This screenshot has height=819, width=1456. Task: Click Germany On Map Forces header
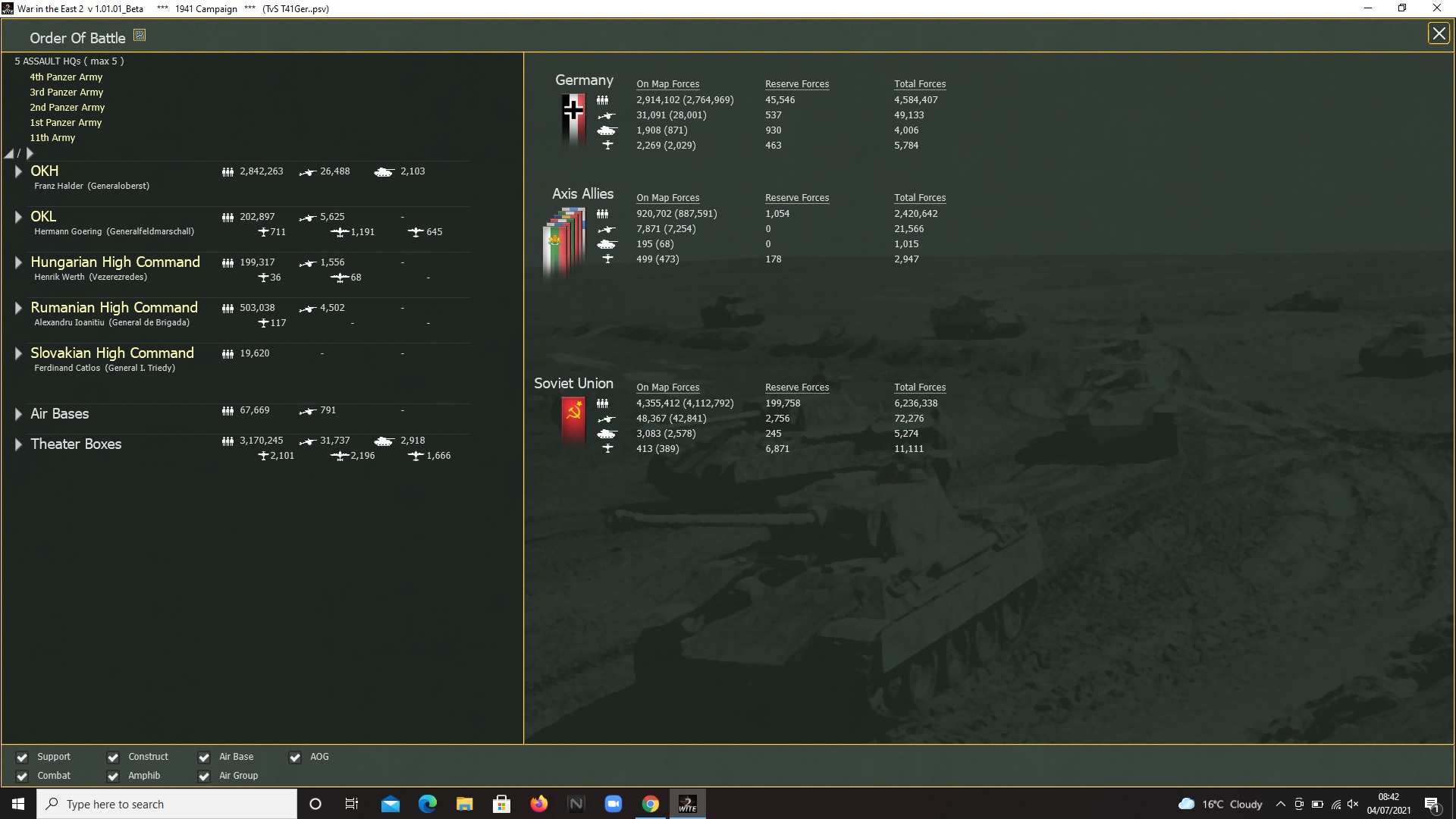click(667, 84)
